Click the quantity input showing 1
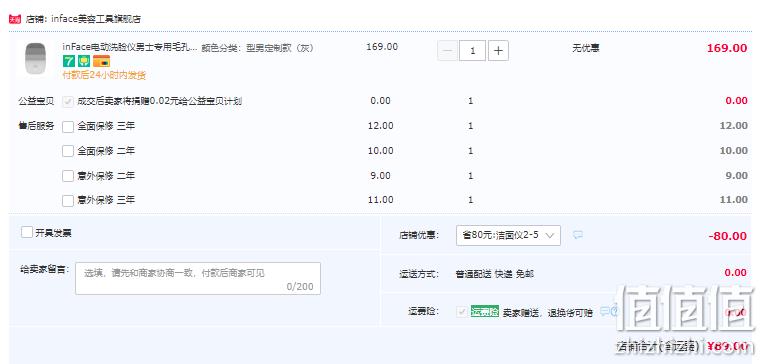Viewport: 764px width, 364px height. (472, 51)
